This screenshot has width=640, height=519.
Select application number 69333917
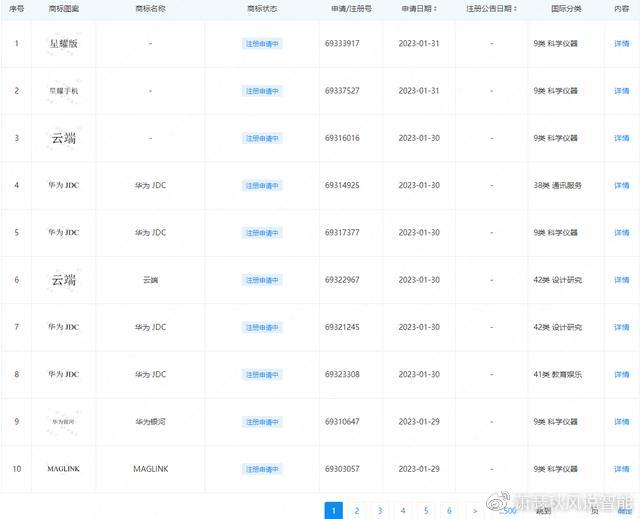click(x=342, y=43)
